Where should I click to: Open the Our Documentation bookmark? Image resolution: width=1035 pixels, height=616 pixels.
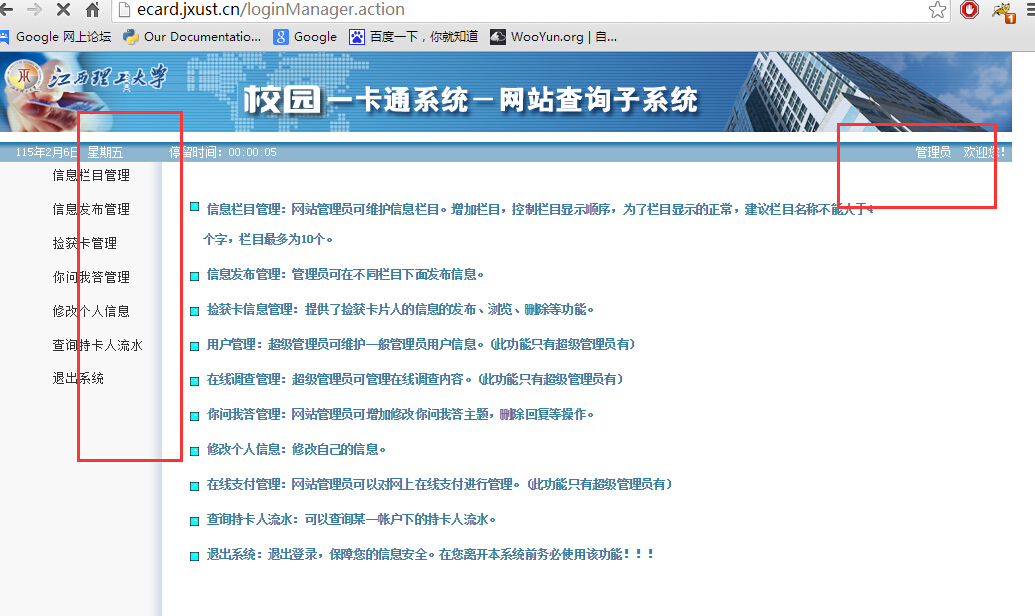192,37
